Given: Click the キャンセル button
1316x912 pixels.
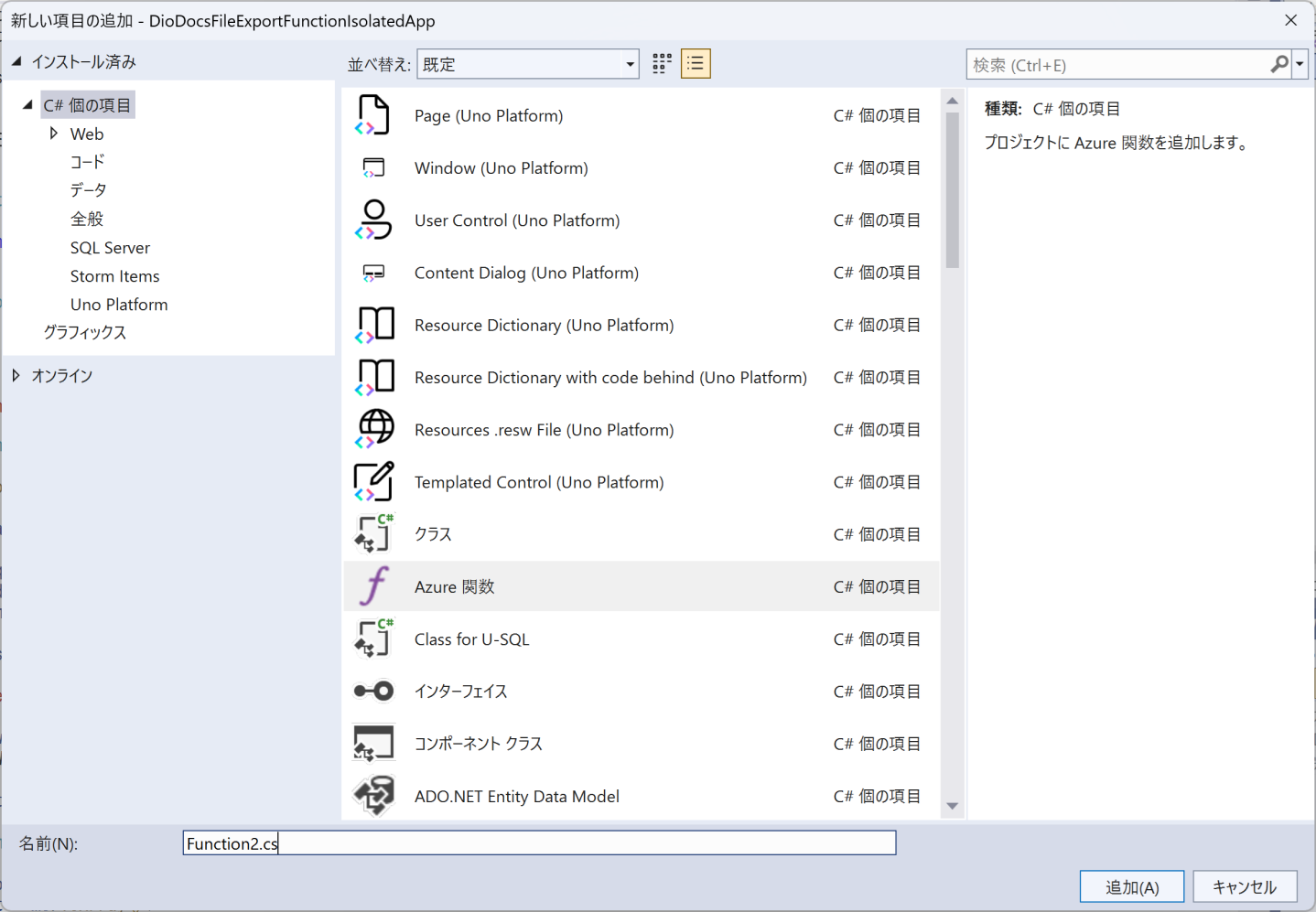Looking at the screenshot, I should [1245, 886].
